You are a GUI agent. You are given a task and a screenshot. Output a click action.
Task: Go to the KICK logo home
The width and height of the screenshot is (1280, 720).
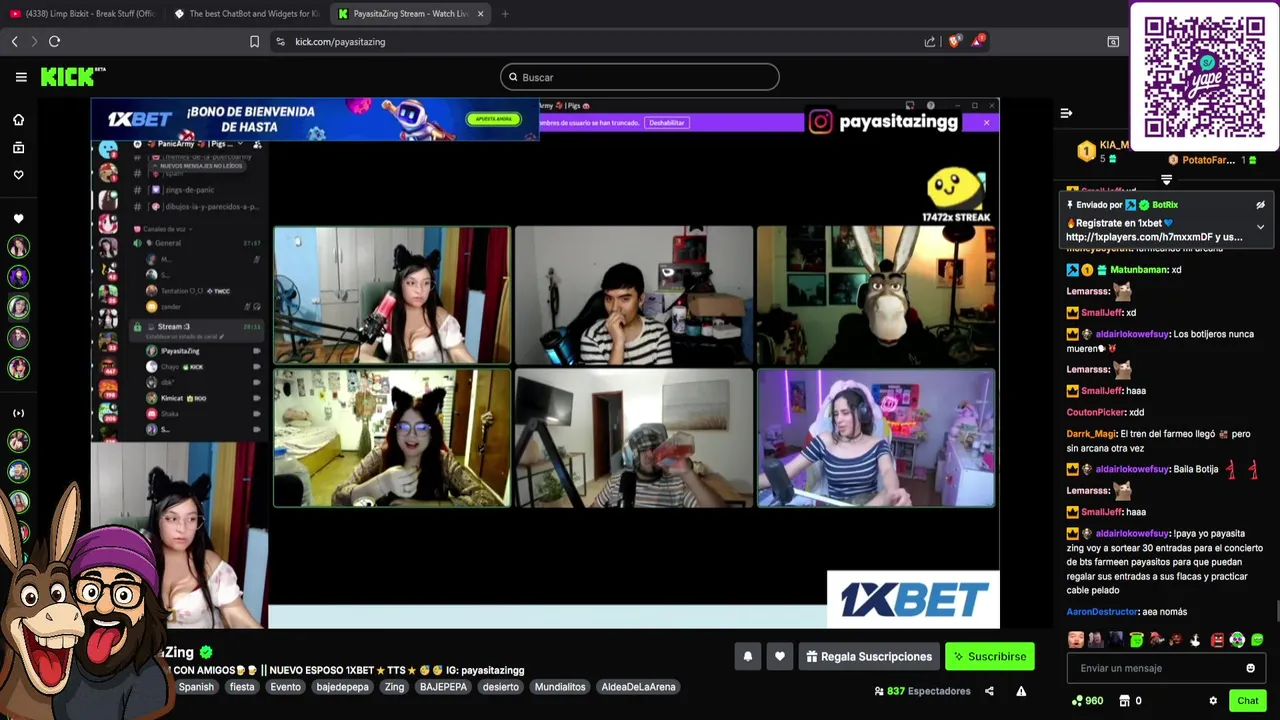coord(72,77)
